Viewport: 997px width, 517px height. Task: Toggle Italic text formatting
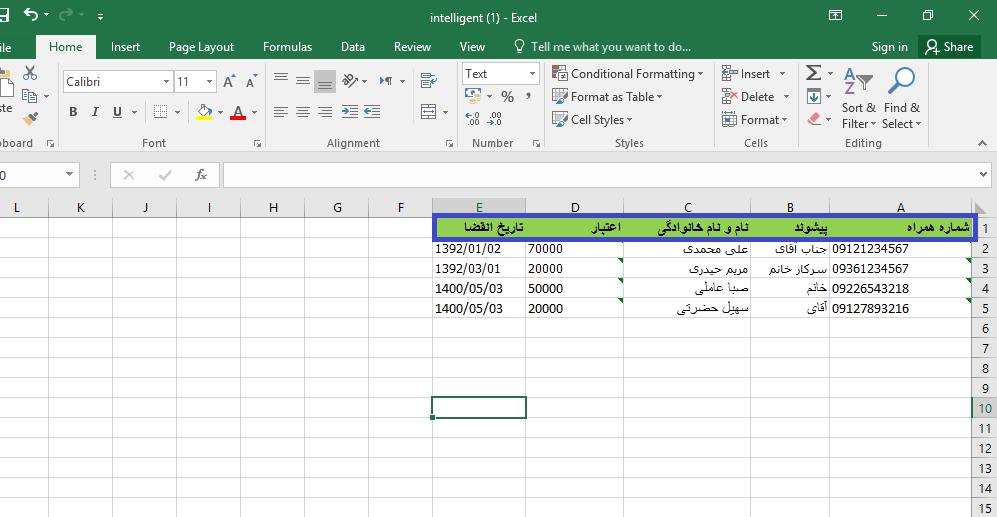(x=96, y=112)
